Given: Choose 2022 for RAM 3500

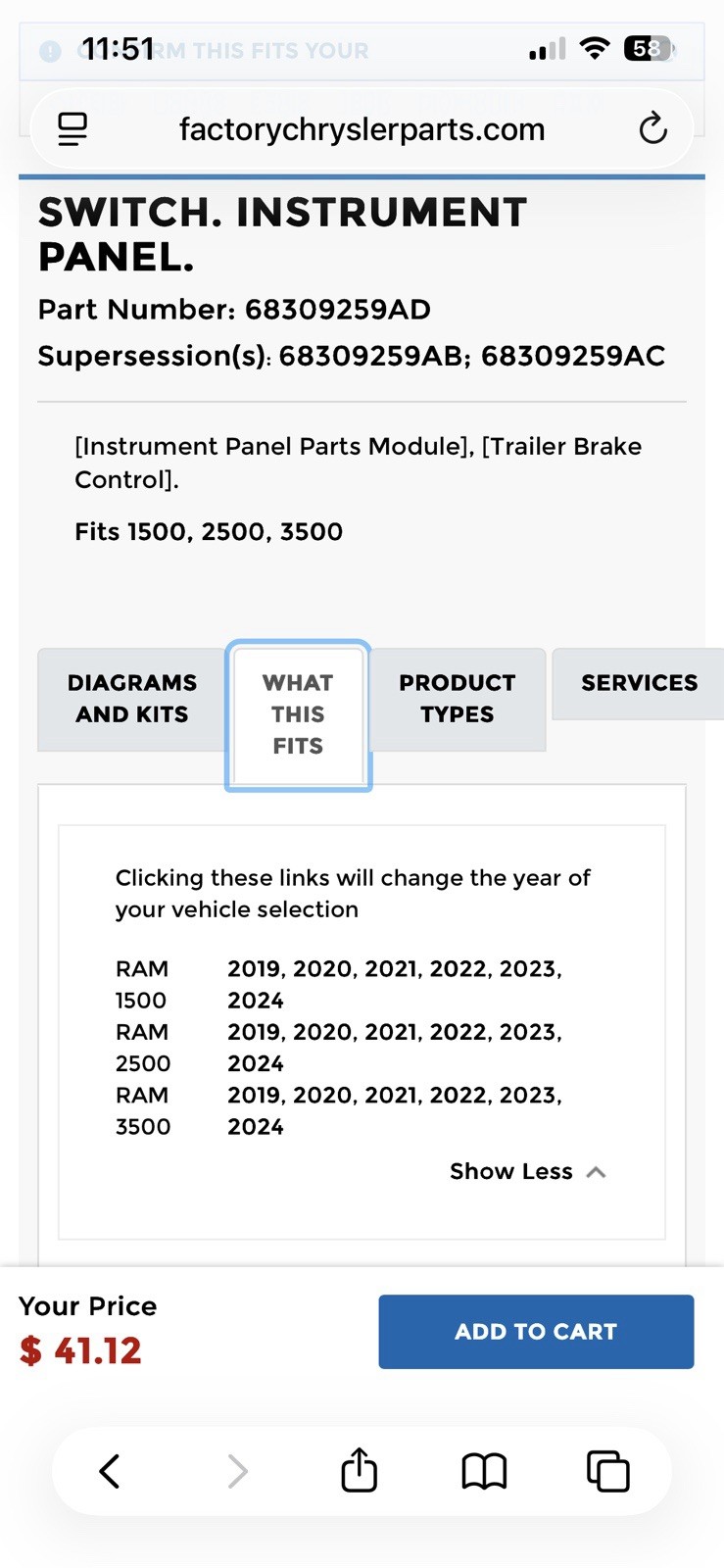Looking at the screenshot, I should 459,1096.
